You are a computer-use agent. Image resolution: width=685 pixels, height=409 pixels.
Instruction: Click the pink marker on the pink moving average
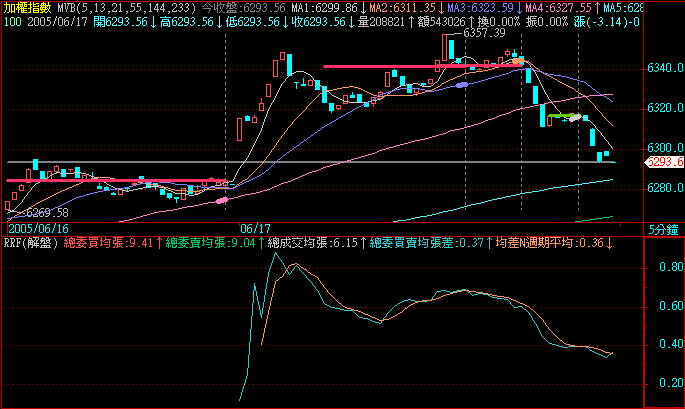pos(222,201)
